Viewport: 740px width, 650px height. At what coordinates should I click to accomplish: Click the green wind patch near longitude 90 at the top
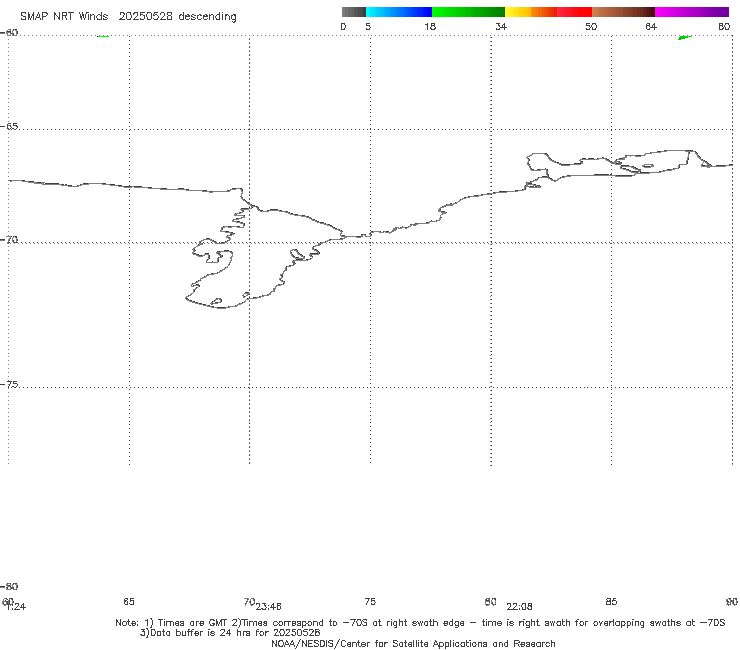click(x=685, y=37)
